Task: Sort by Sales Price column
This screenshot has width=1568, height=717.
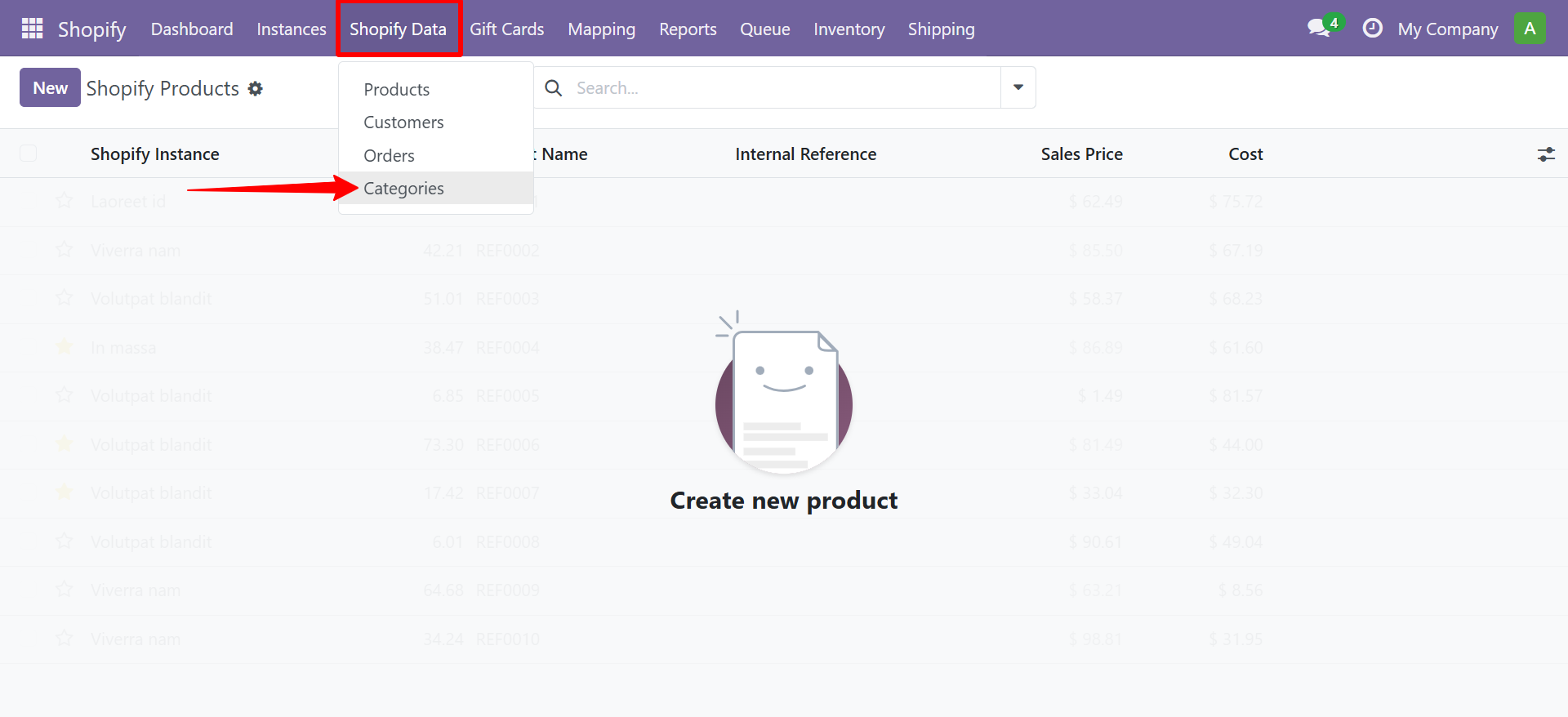Action: pos(1082,154)
